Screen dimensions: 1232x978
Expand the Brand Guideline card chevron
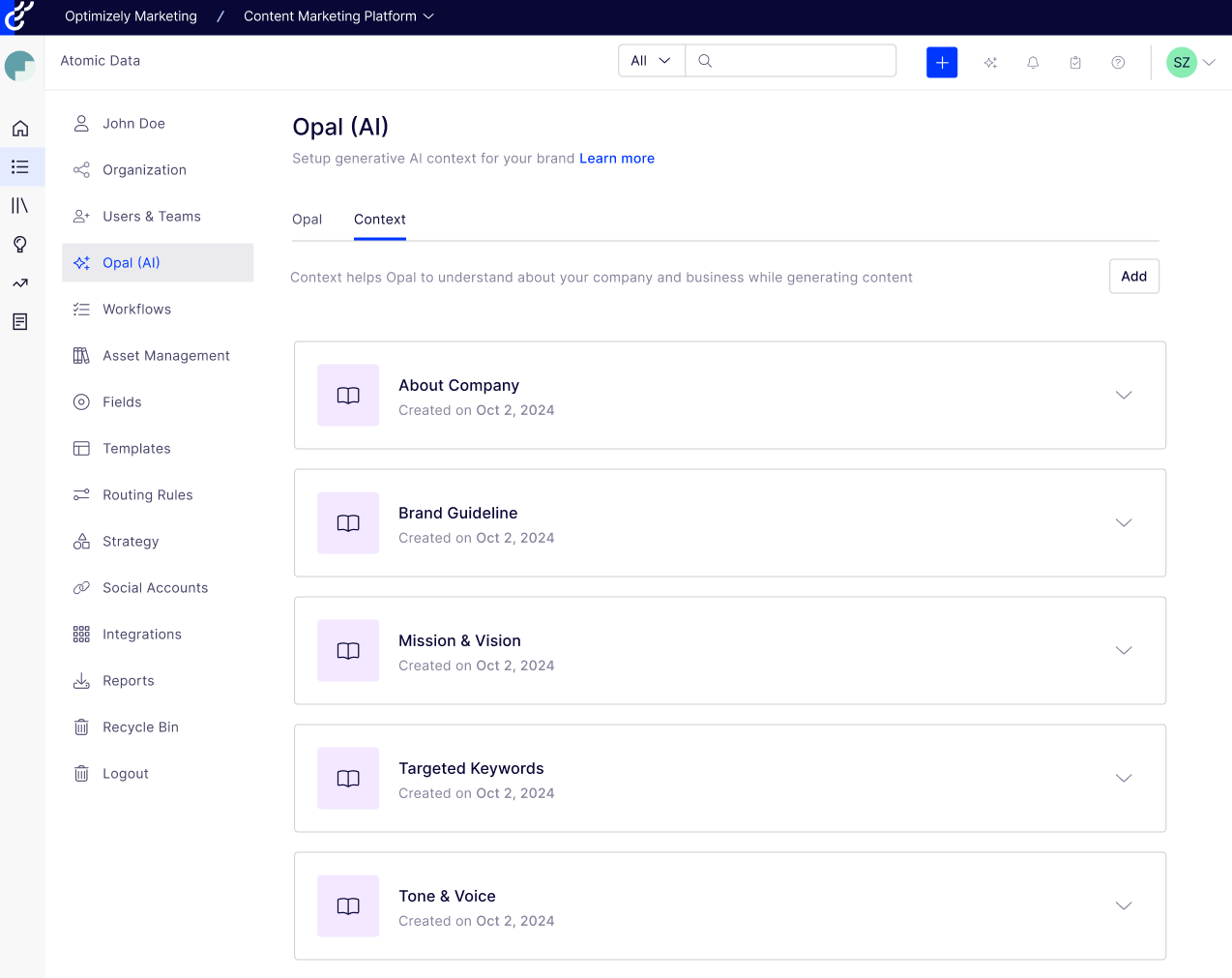click(x=1124, y=522)
